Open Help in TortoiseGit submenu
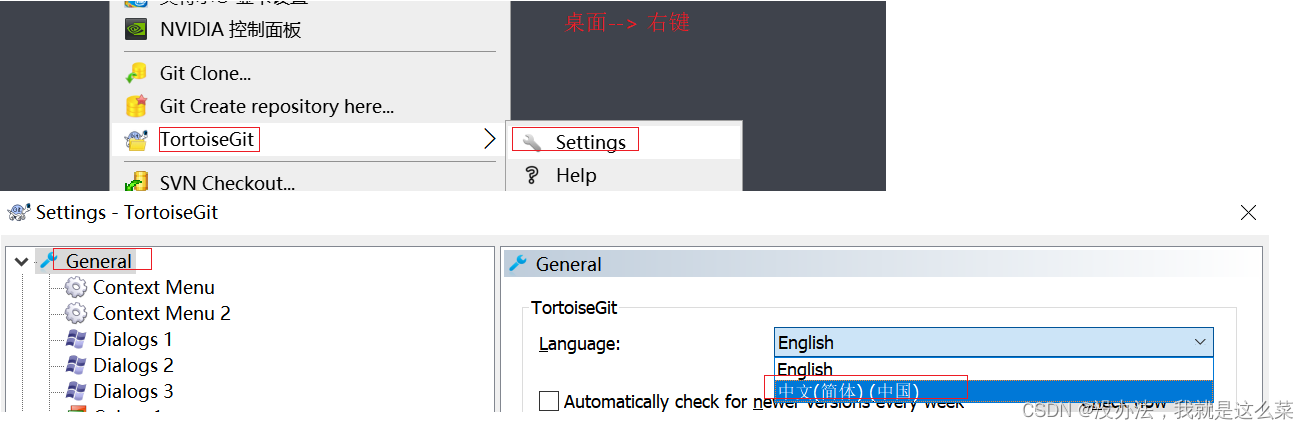Screen dimensions: 1309x430 (x=625, y=175)
